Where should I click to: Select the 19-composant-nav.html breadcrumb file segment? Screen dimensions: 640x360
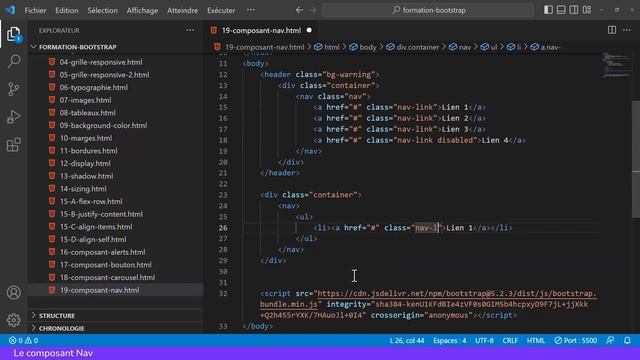260,47
